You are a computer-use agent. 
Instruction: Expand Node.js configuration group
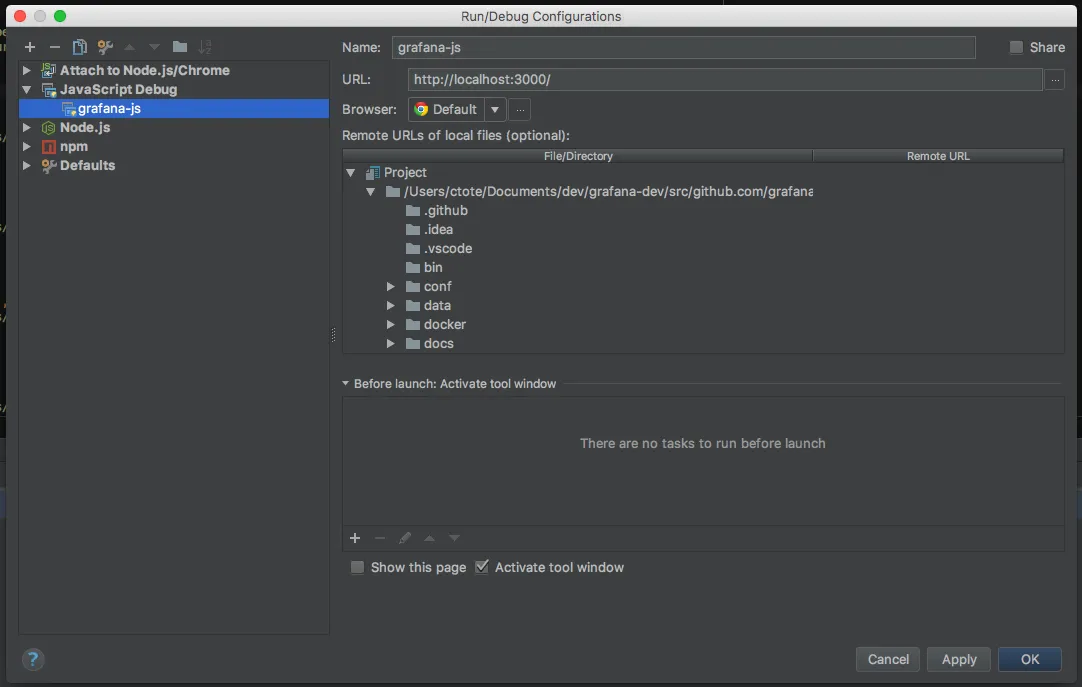point(26,128)
